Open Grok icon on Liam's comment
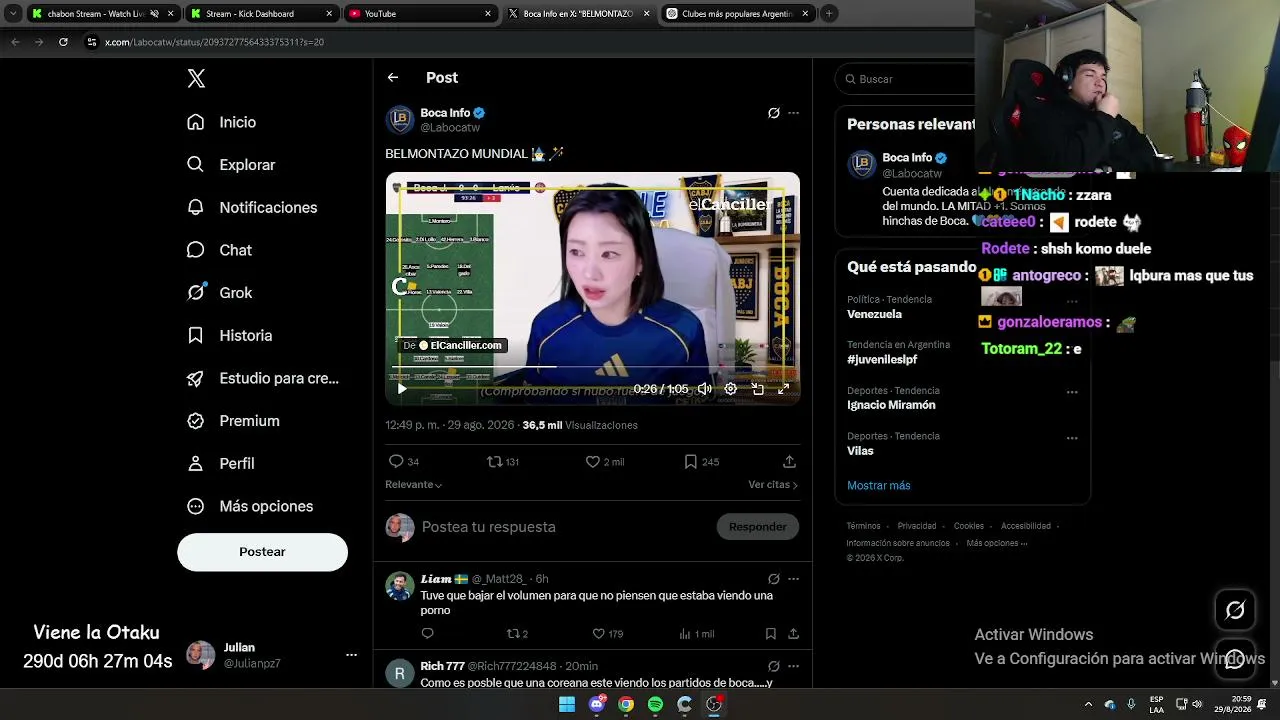Image resolution: width=1280 pixels, height=720 pixels. (x=773, y=579)
